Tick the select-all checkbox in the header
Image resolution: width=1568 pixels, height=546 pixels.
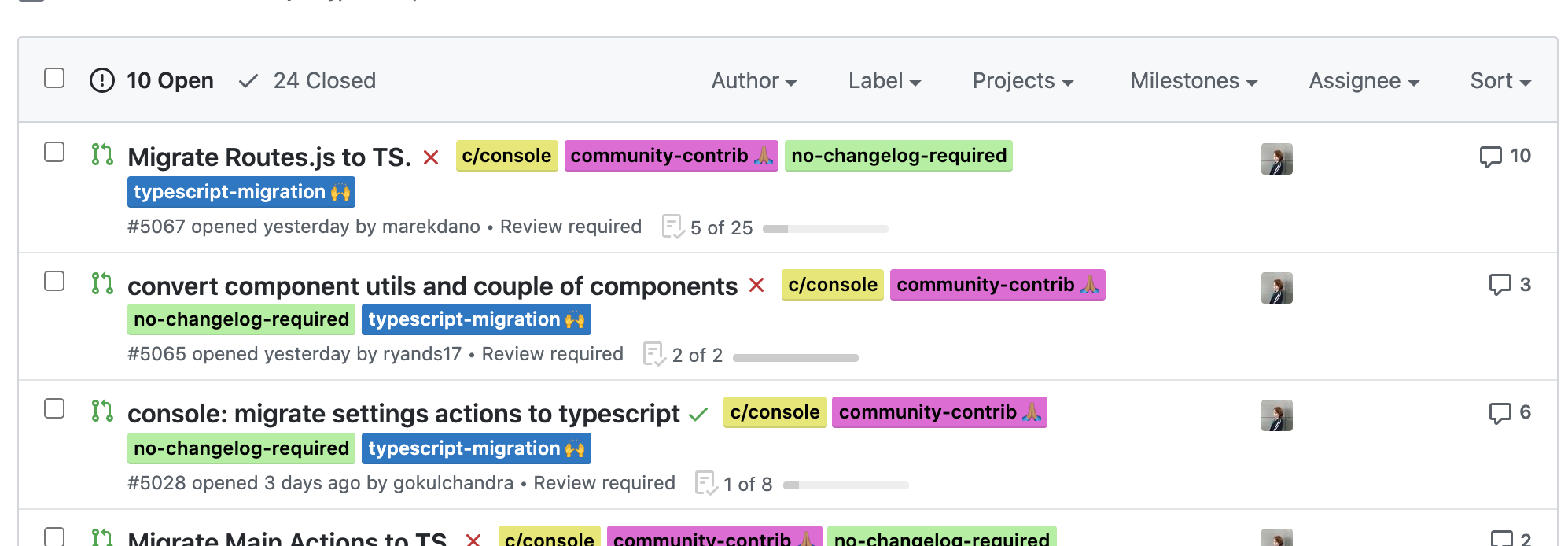pyautogui.click(x=54, y=79)
